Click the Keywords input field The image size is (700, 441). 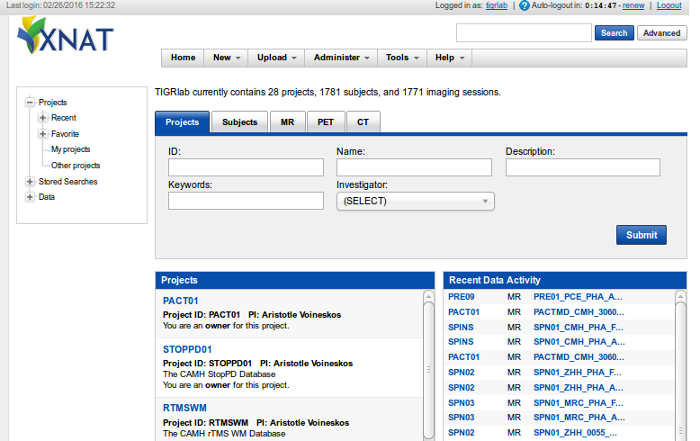pos(246,201)
